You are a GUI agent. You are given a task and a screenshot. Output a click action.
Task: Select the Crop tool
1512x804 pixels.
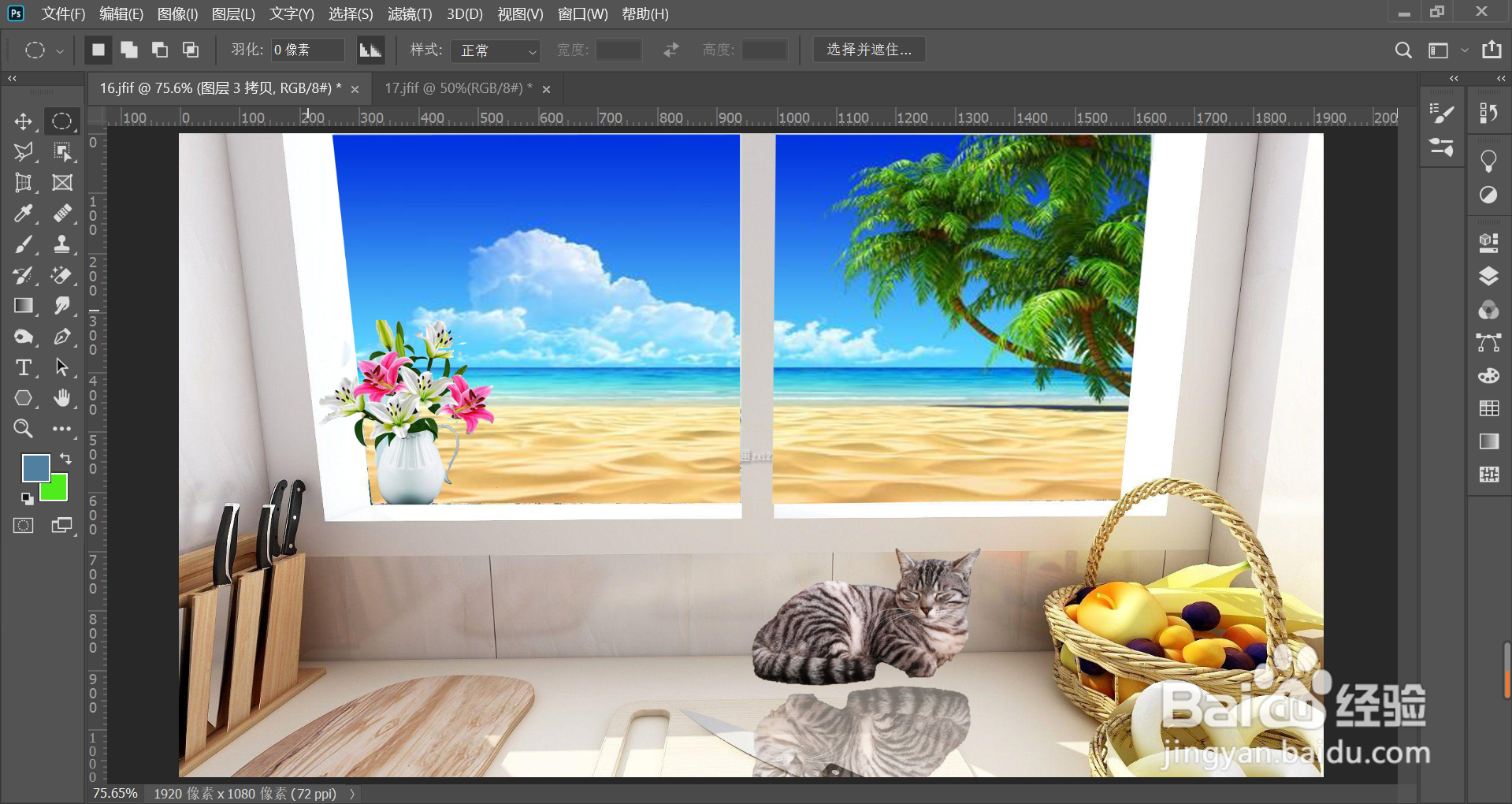[x=24, y=183]
